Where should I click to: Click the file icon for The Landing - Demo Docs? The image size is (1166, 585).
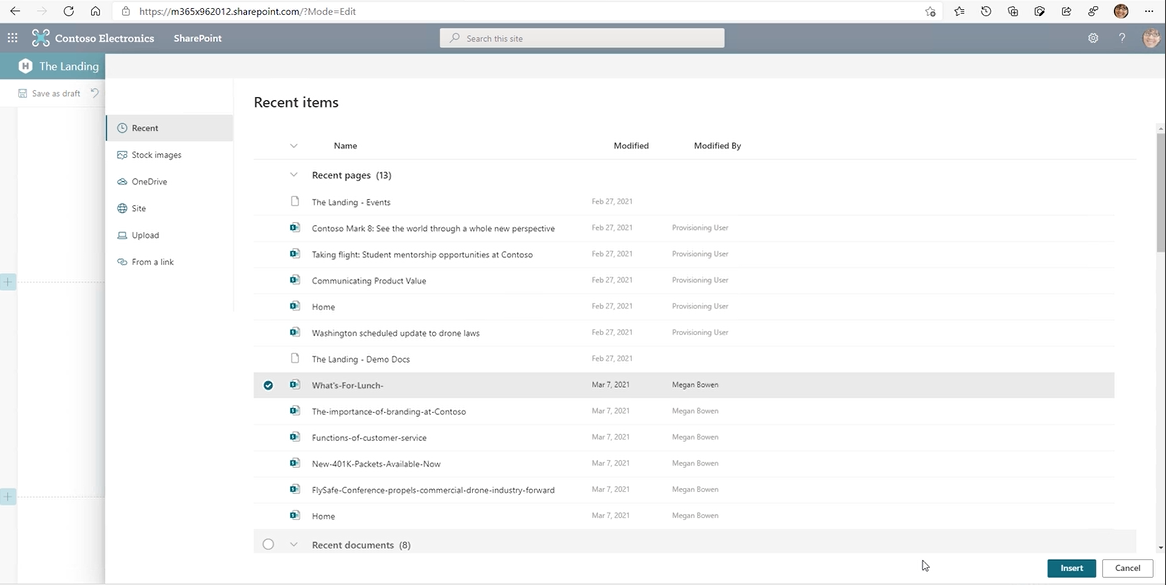tap(295, 358)
